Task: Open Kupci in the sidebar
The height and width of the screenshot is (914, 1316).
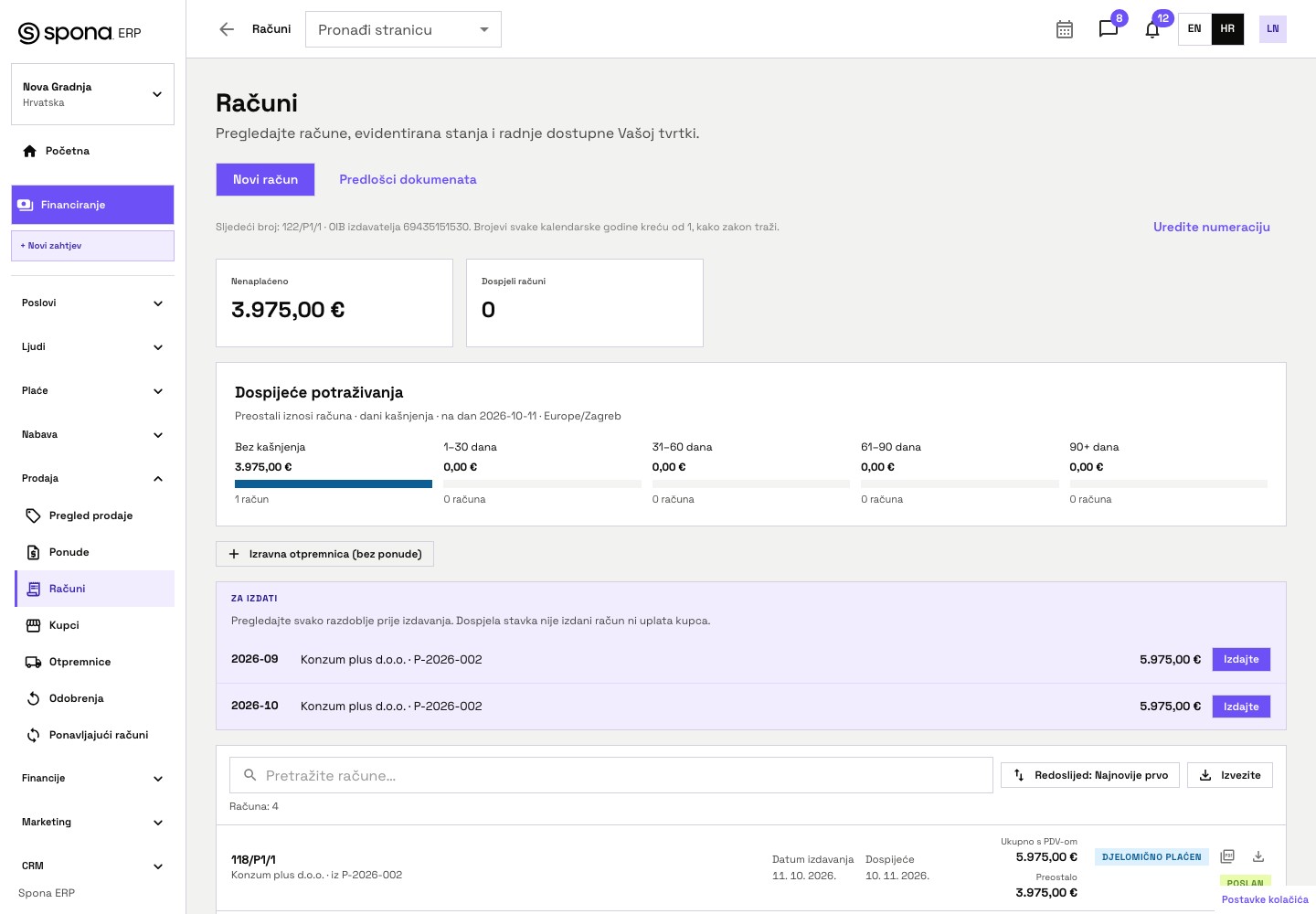Action: tap(95, 625)
